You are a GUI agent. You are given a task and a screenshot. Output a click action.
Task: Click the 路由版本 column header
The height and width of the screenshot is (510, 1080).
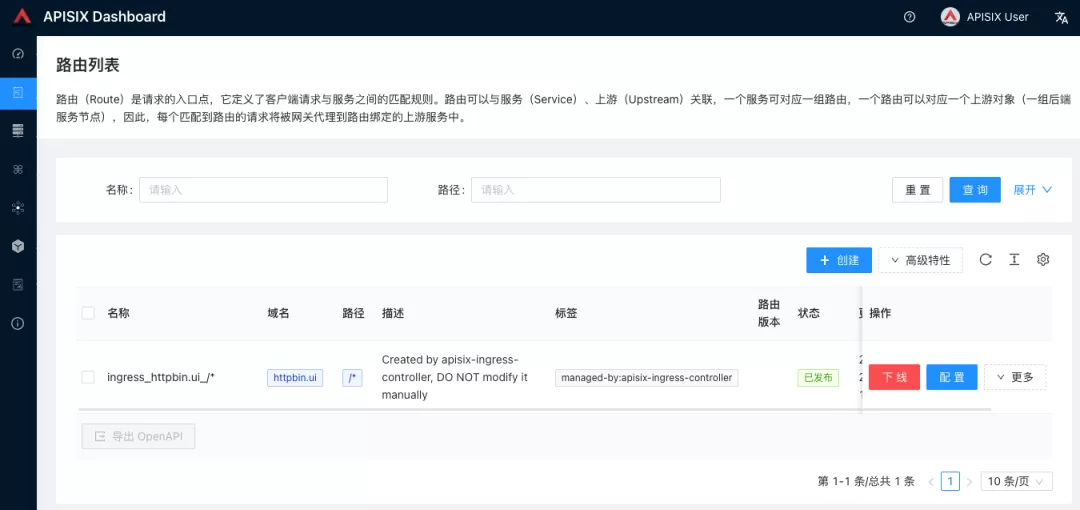pyautogui.click(x=769, y=313)
